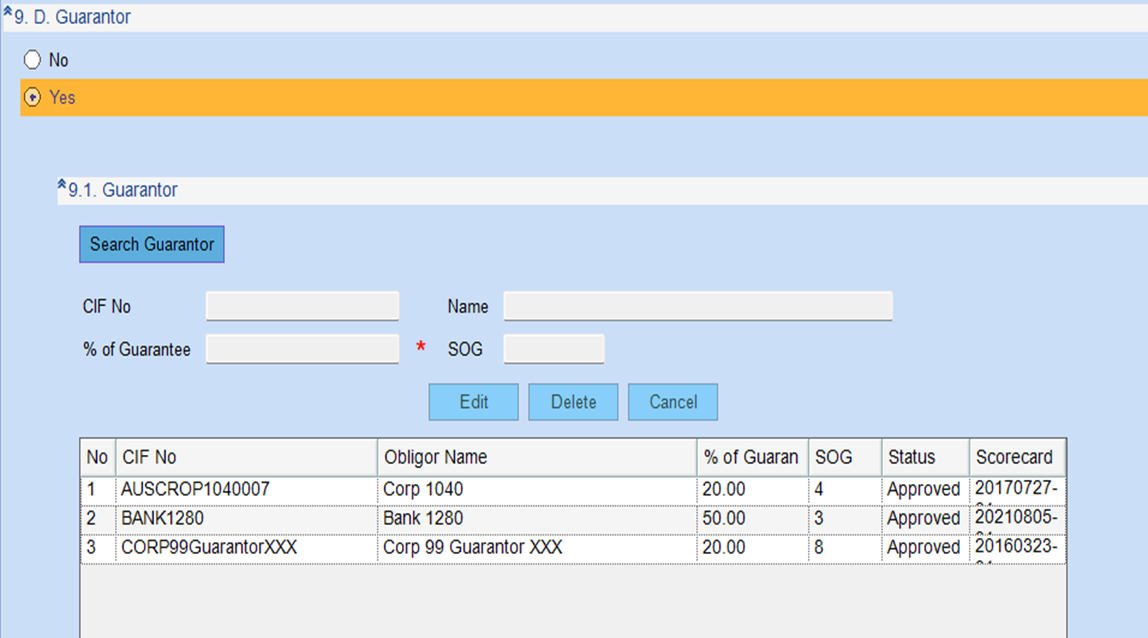Select the Yes radio button

coord(32,98)
